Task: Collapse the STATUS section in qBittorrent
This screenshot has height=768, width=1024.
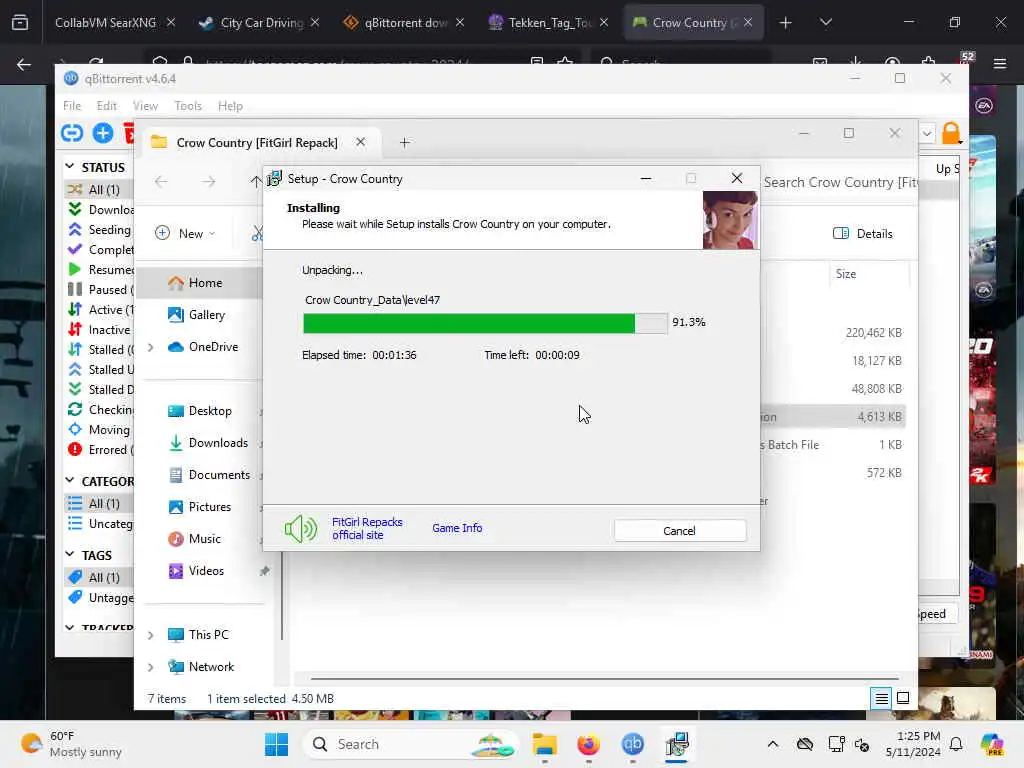Action: click(x=69, y=167)
